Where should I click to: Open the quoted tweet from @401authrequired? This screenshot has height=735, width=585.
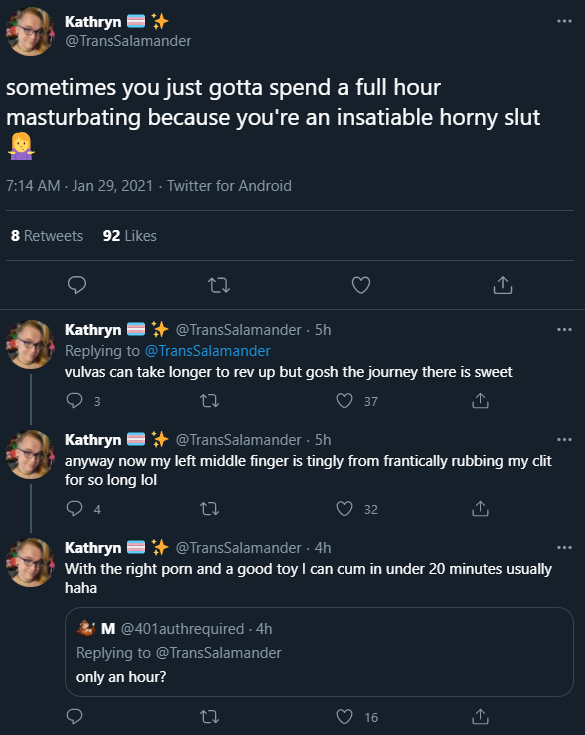pos(319,652)
